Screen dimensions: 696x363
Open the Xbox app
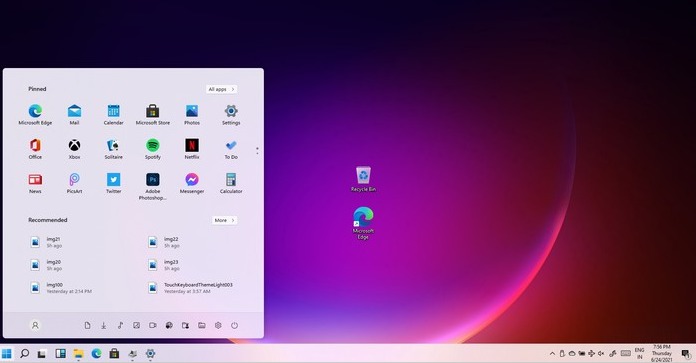click(x=74, y=149)
